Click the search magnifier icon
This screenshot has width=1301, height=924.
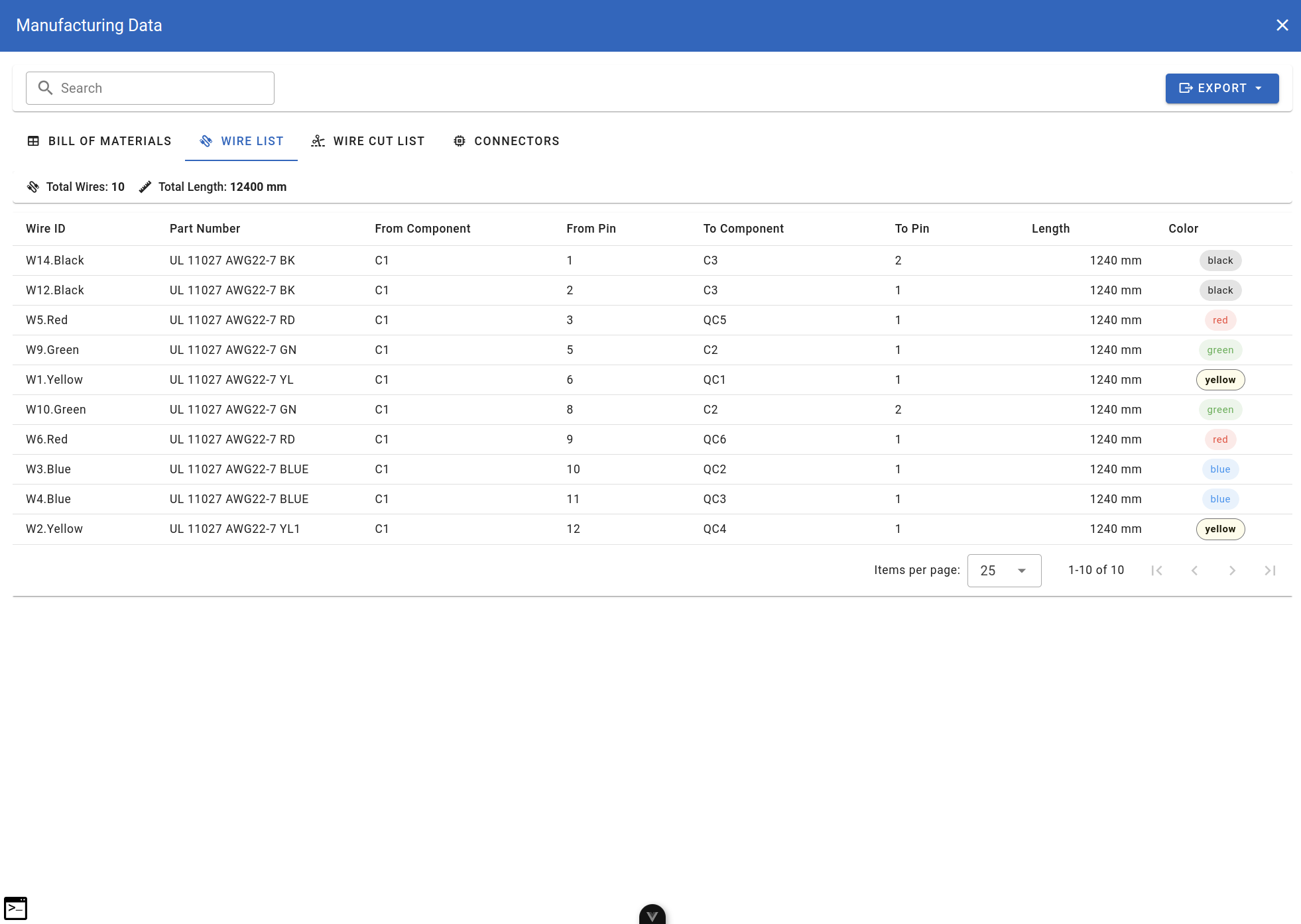[x=45, y=88]
